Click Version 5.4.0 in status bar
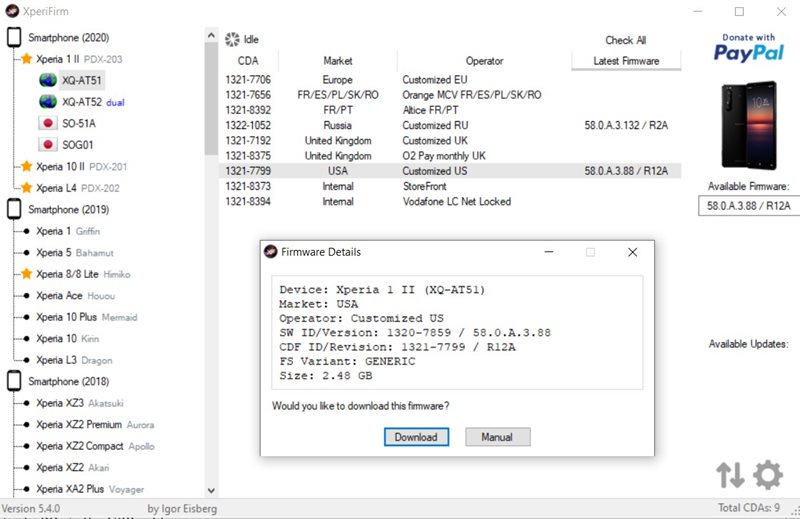800x519 pixels. coord(31,509)
